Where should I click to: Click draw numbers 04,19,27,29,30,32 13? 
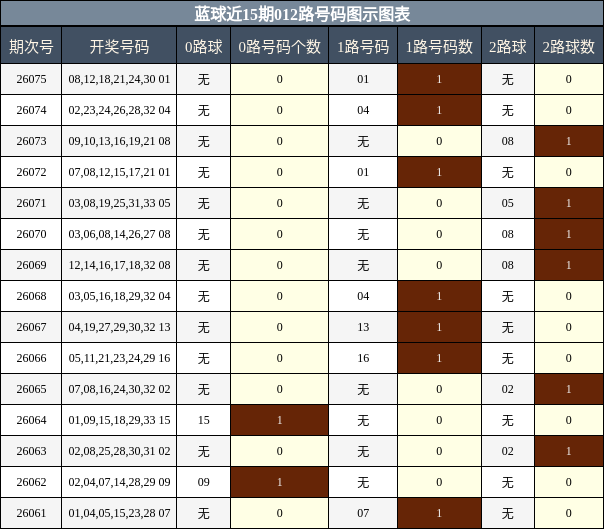pyautogui.click(x=119, y=327)
